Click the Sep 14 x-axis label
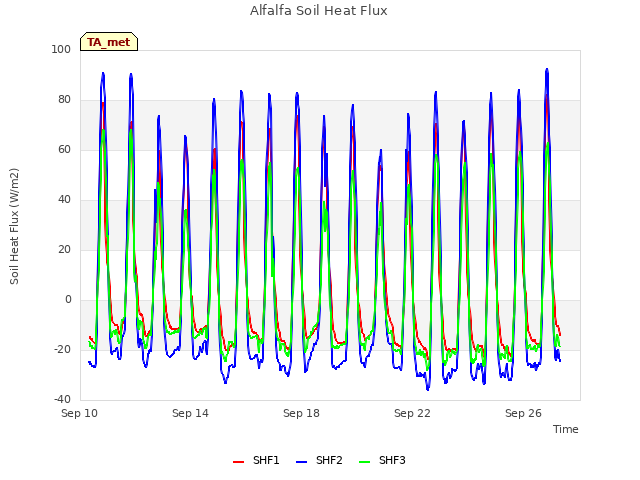The width and height of the screenshot is (640, 480). [190, 413]
